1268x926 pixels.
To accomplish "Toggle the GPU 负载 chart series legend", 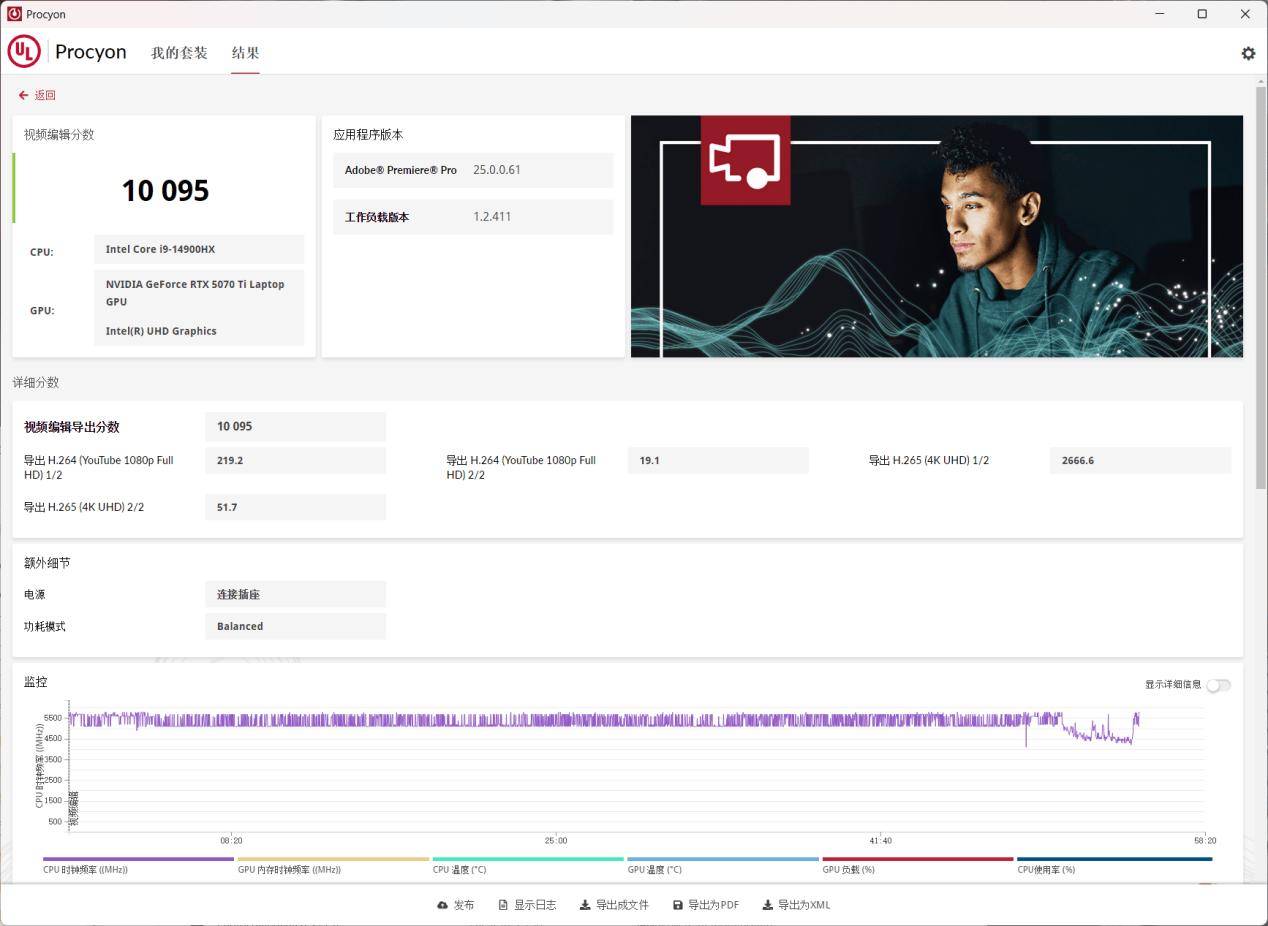I will 848,869.
